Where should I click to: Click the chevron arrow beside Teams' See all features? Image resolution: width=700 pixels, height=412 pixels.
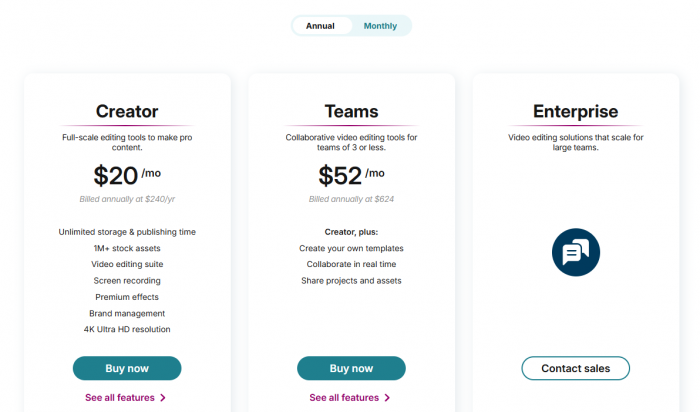(387, 398)
